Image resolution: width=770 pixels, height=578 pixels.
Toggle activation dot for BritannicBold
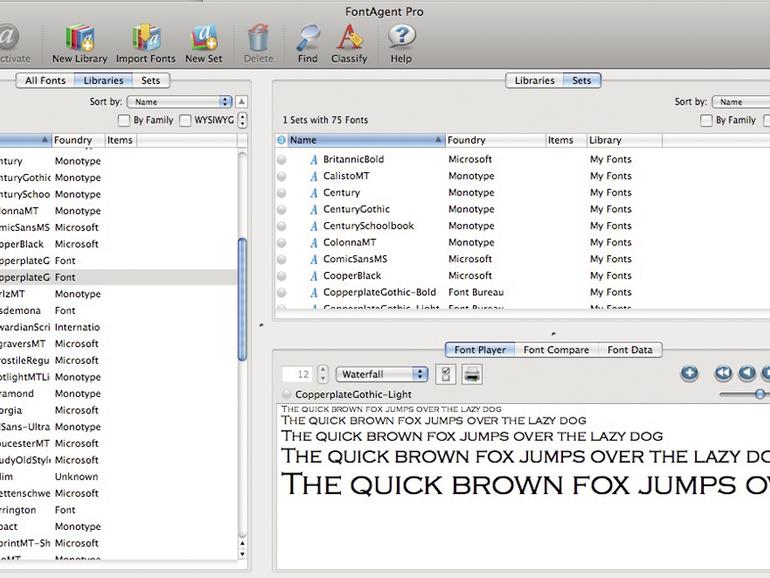281,160
